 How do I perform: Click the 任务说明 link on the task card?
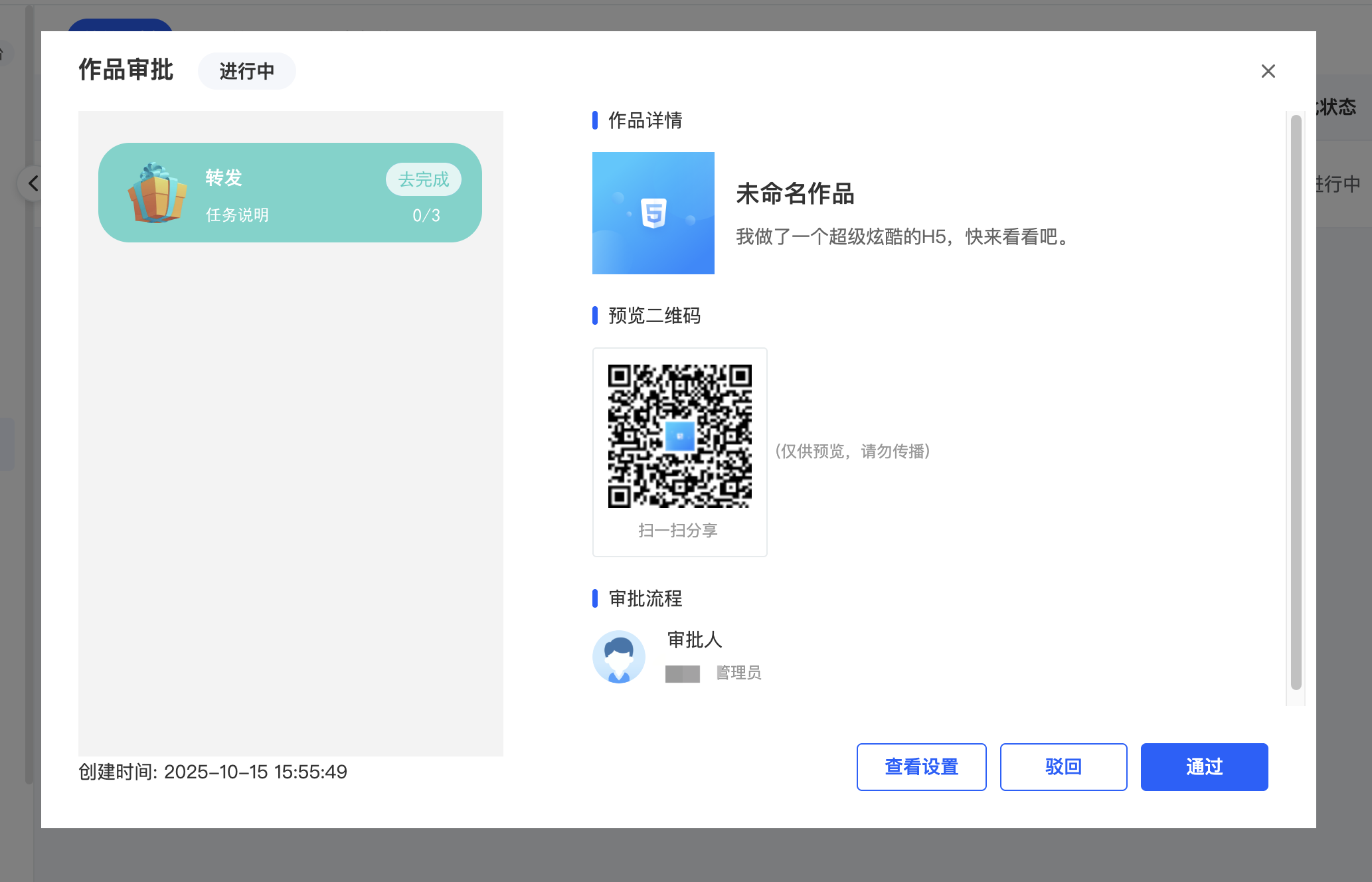(x=237, y=215)
